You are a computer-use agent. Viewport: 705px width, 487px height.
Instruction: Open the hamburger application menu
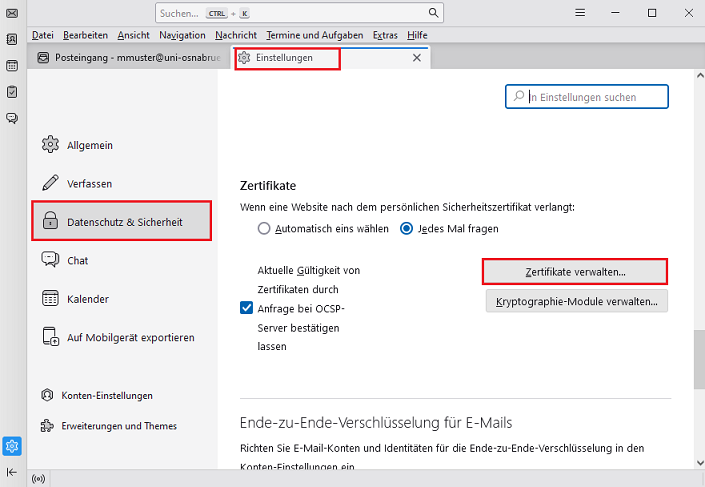[x=580, y=13]
